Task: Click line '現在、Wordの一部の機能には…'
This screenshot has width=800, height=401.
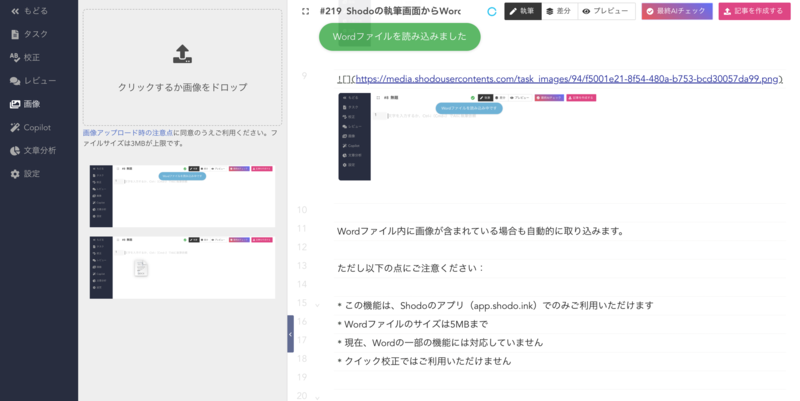Action: point(440,342)
